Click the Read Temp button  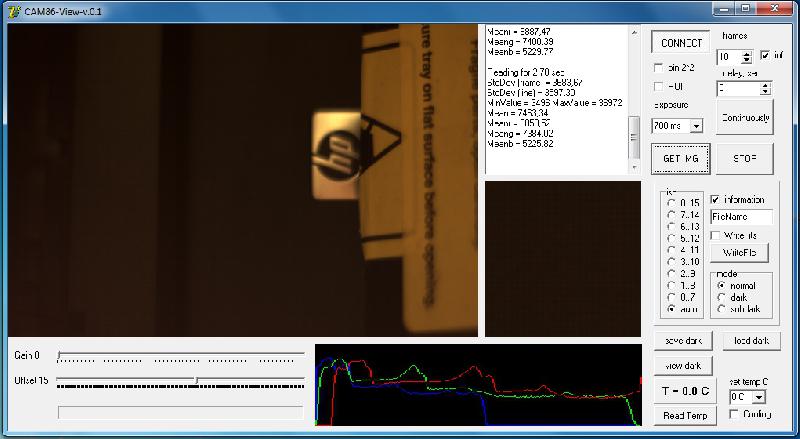pos(685,416)
